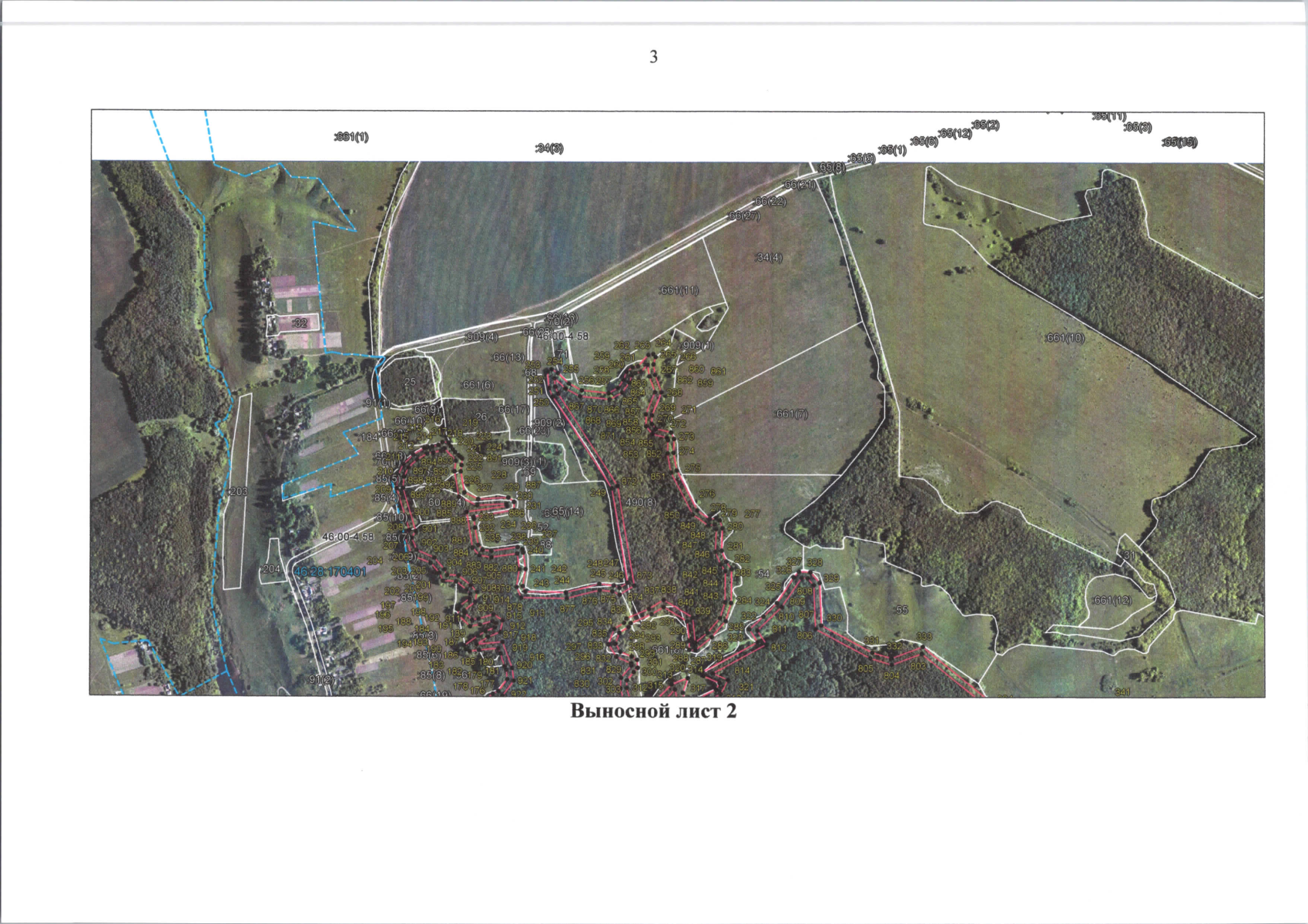Select road parcel label :66(27)

[x=743, y=216]
